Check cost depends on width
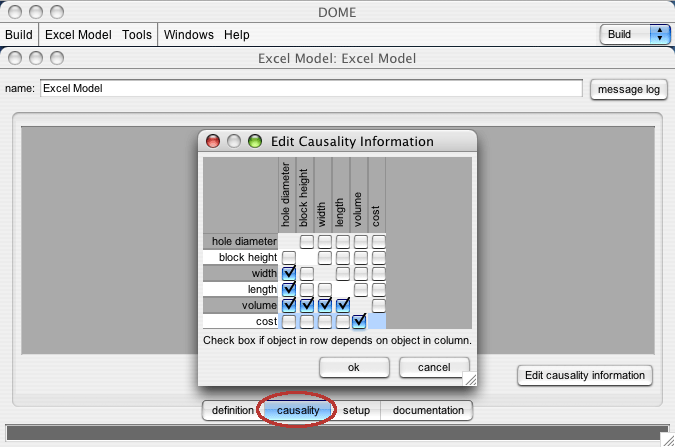This screenshot has height=447, width=675. tap(325, 321)
